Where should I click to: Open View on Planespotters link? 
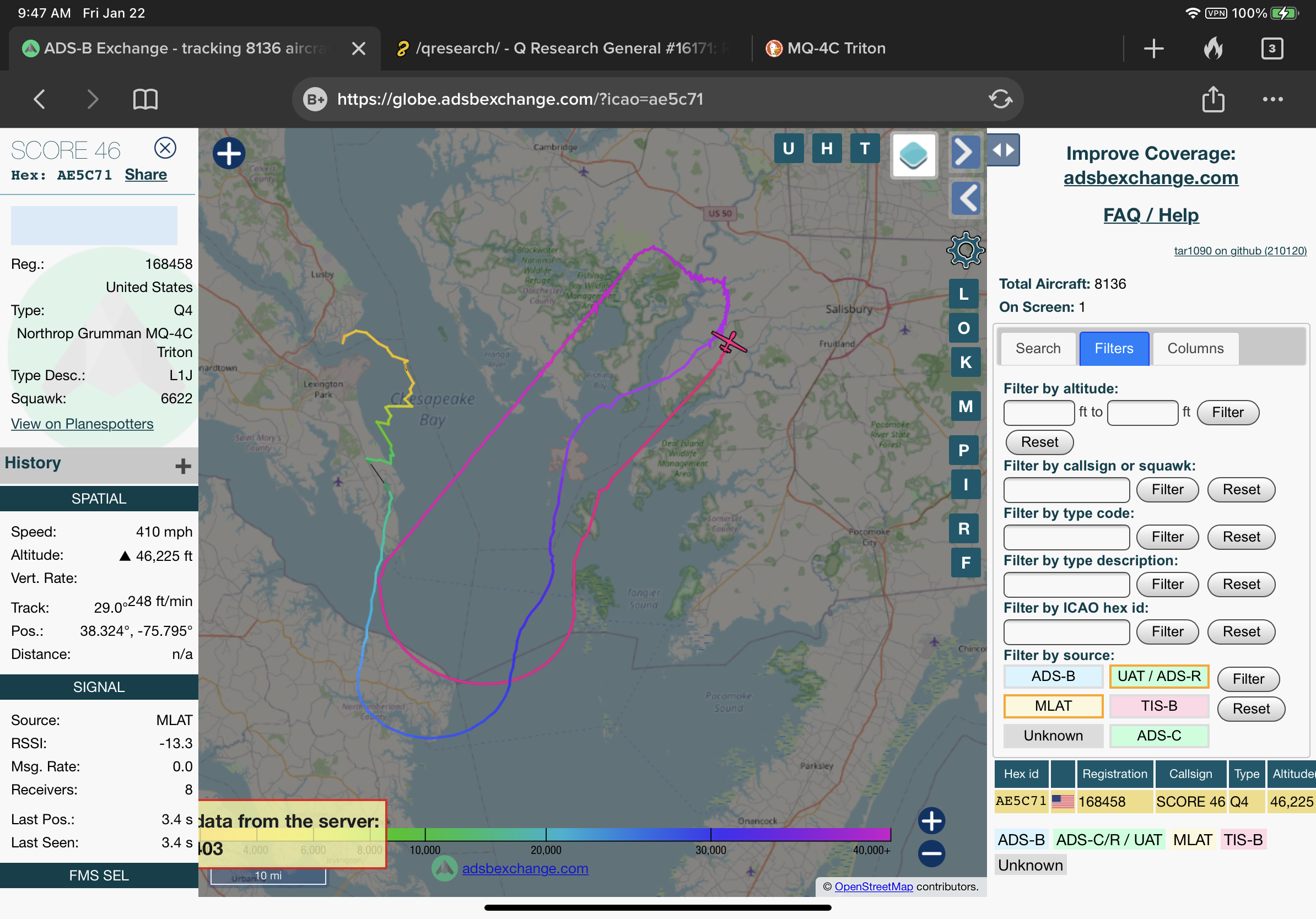82,424
